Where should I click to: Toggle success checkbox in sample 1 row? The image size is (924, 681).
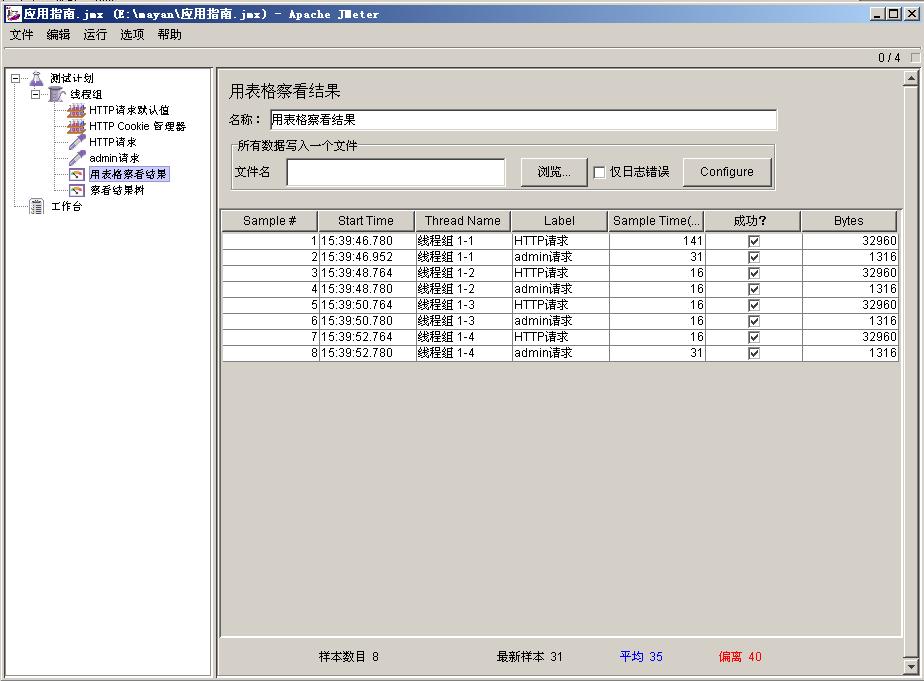754,241
